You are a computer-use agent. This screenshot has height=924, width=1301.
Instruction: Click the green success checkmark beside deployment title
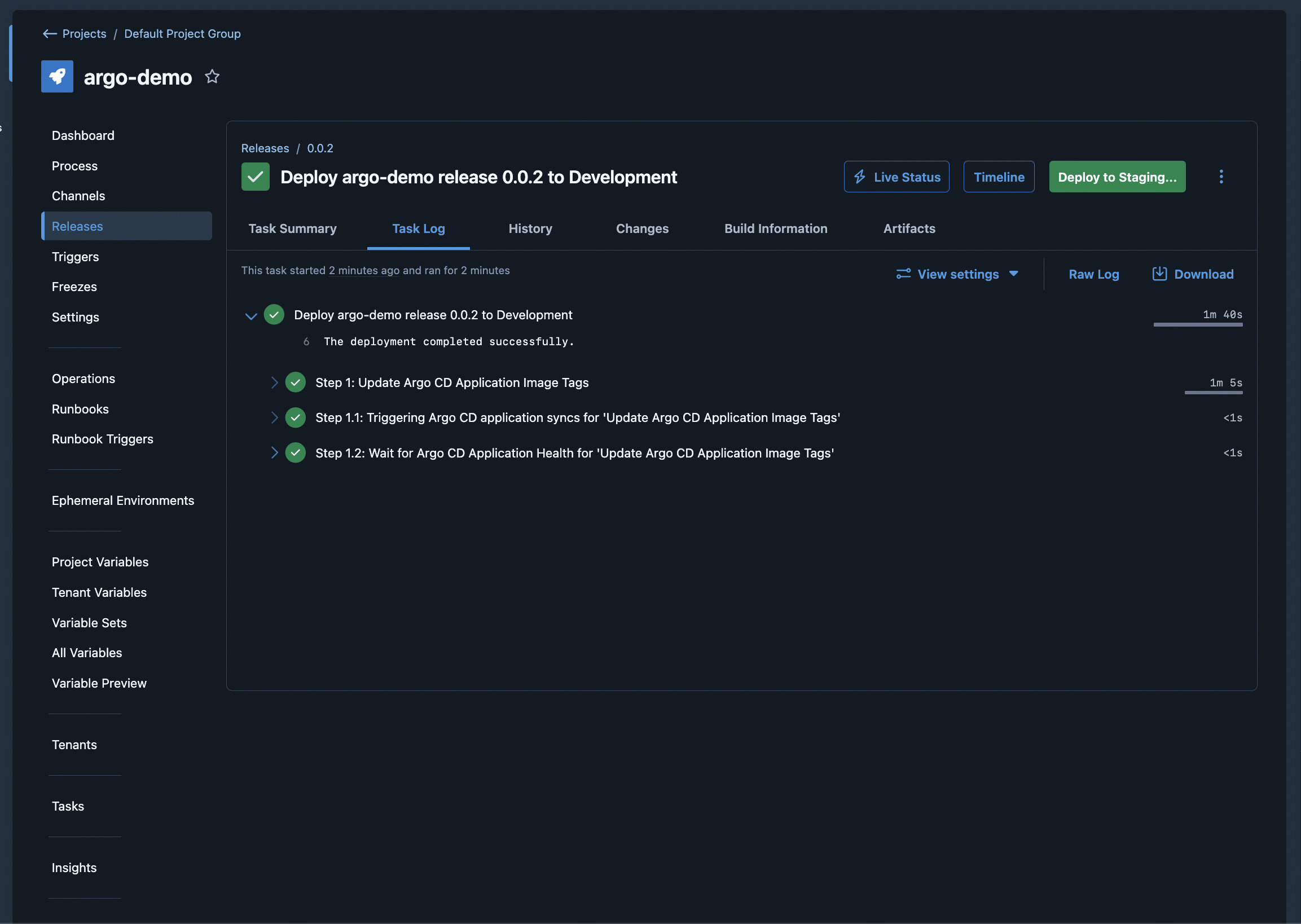256,177
